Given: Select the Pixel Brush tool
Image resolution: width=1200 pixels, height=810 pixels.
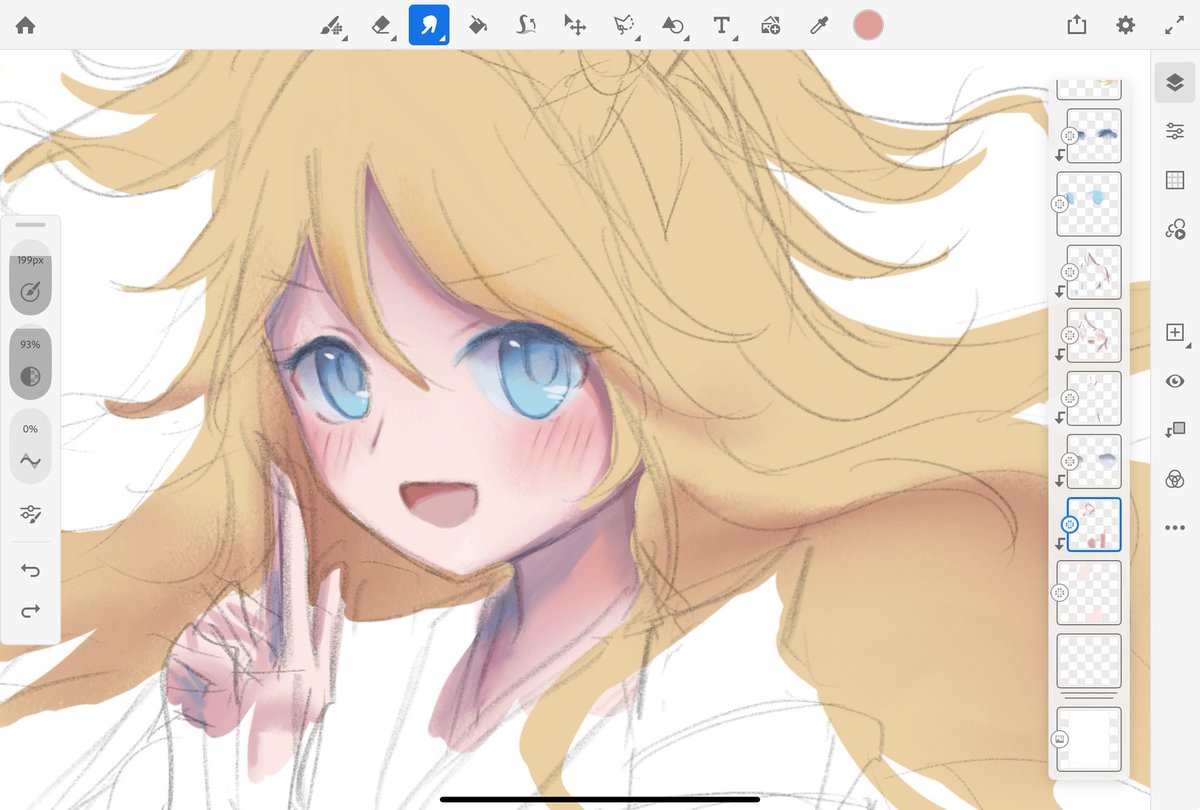Looking at the screenshot, I should tap(332, 26).
